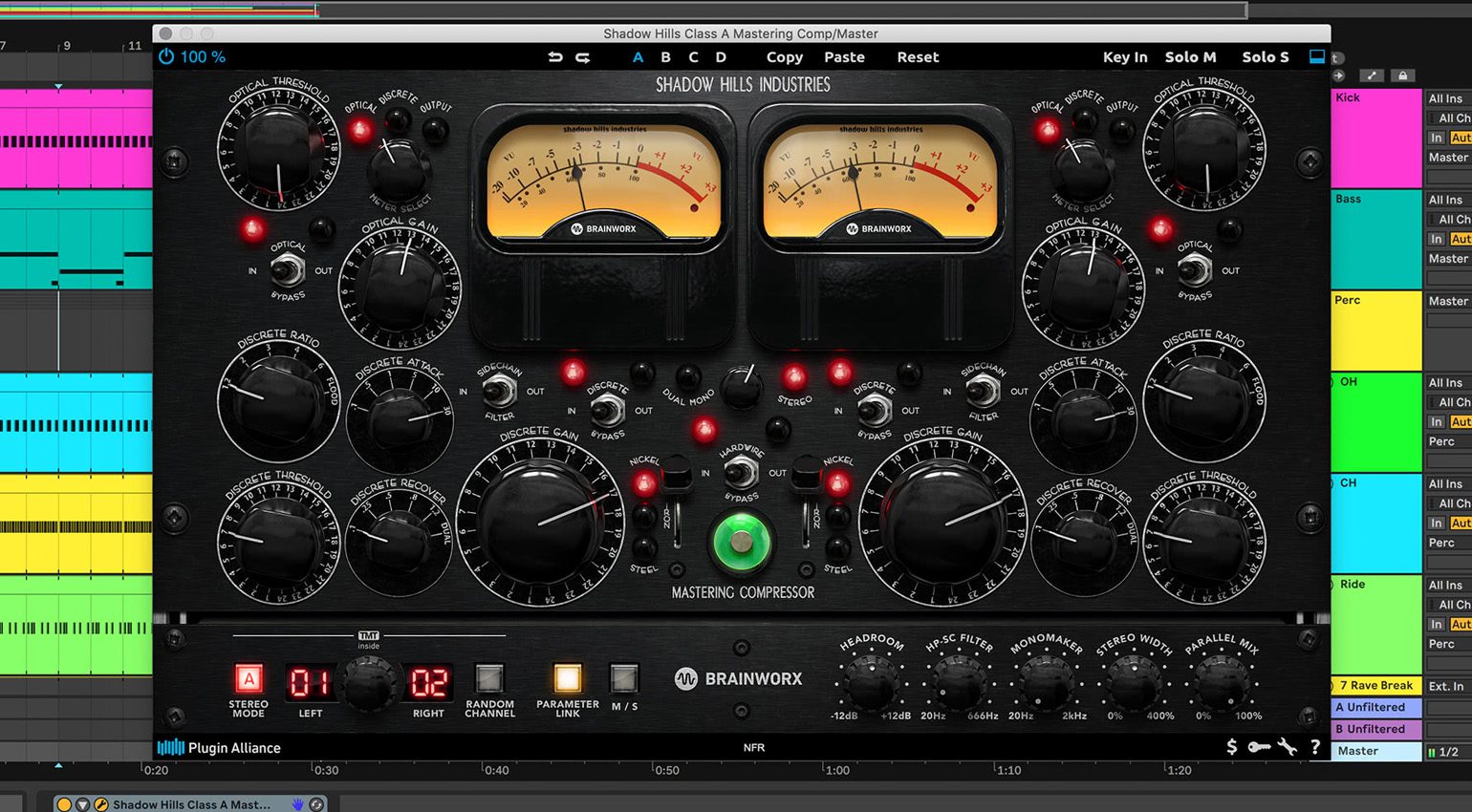Toggle the M/S button

point(624,679)
